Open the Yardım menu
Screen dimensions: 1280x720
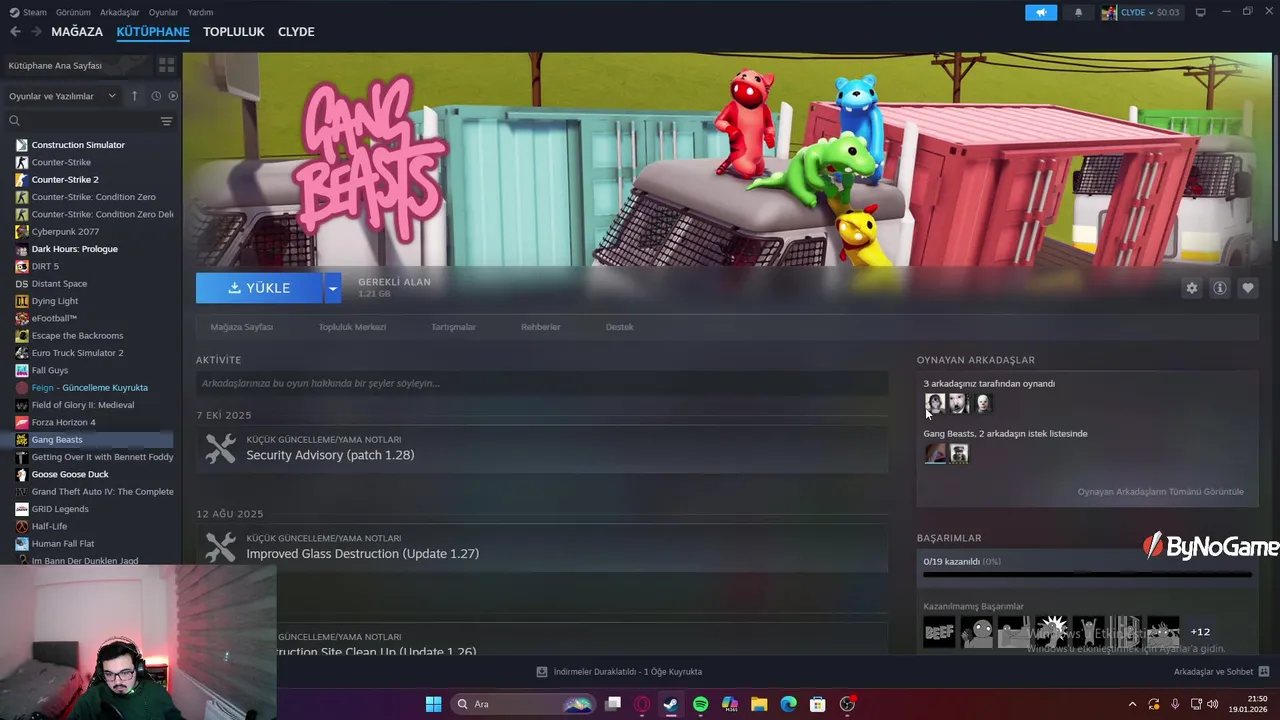[x=200, y=12]
